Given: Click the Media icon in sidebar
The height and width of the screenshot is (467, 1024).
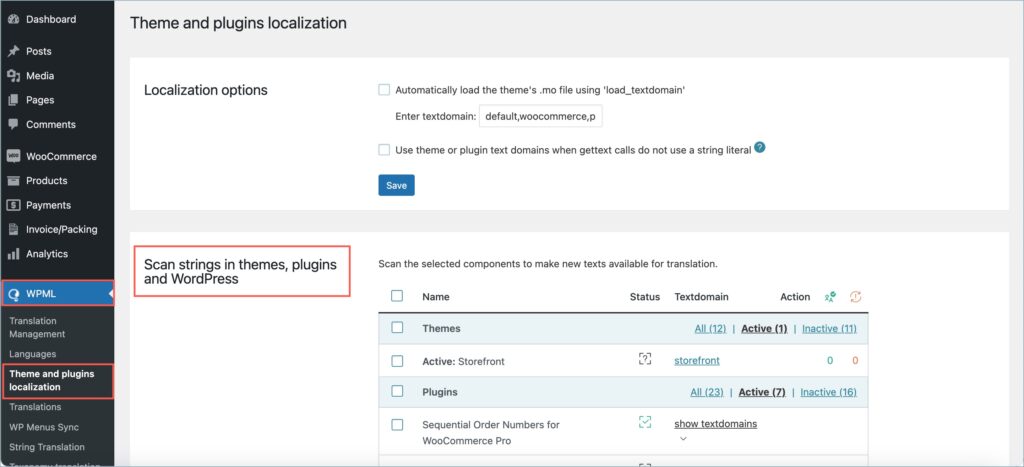Looking at the screenshot, I should (x=13, y=76).
